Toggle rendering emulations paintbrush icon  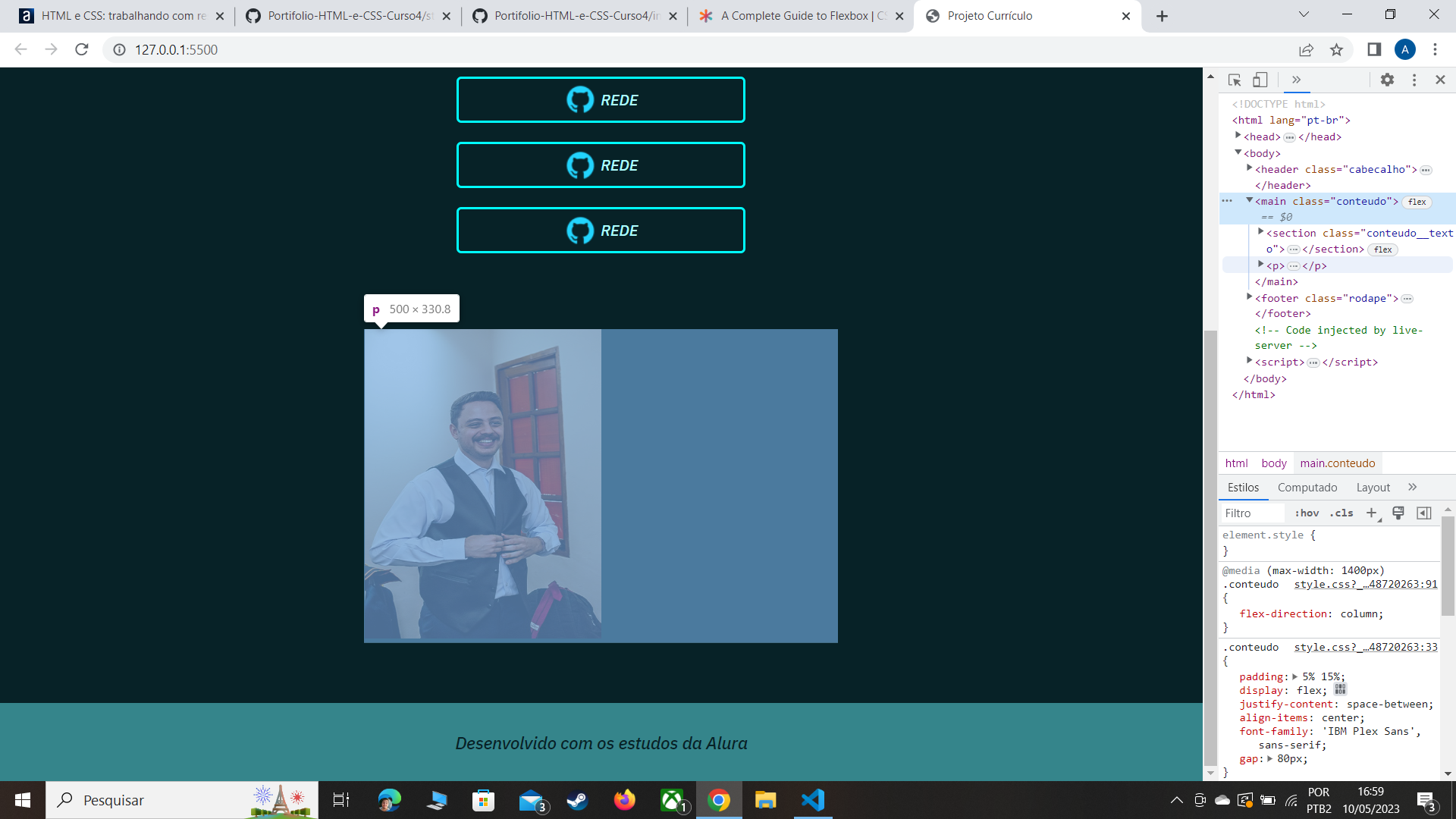point(1398,513)
